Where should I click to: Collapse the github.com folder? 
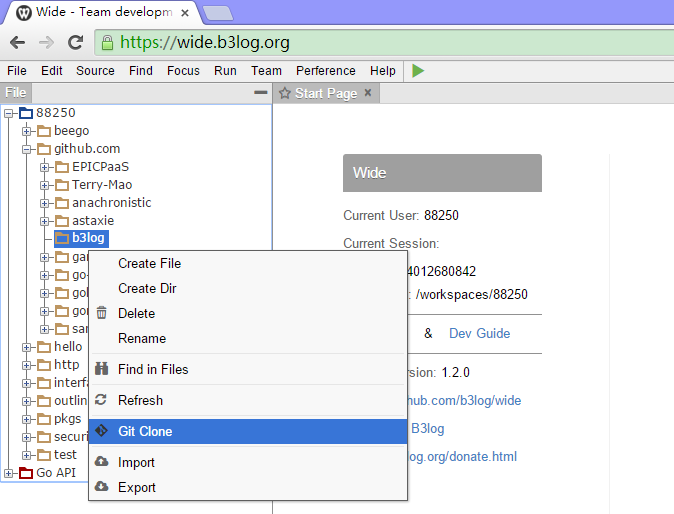pyautogui.click(x=27, y=149)
